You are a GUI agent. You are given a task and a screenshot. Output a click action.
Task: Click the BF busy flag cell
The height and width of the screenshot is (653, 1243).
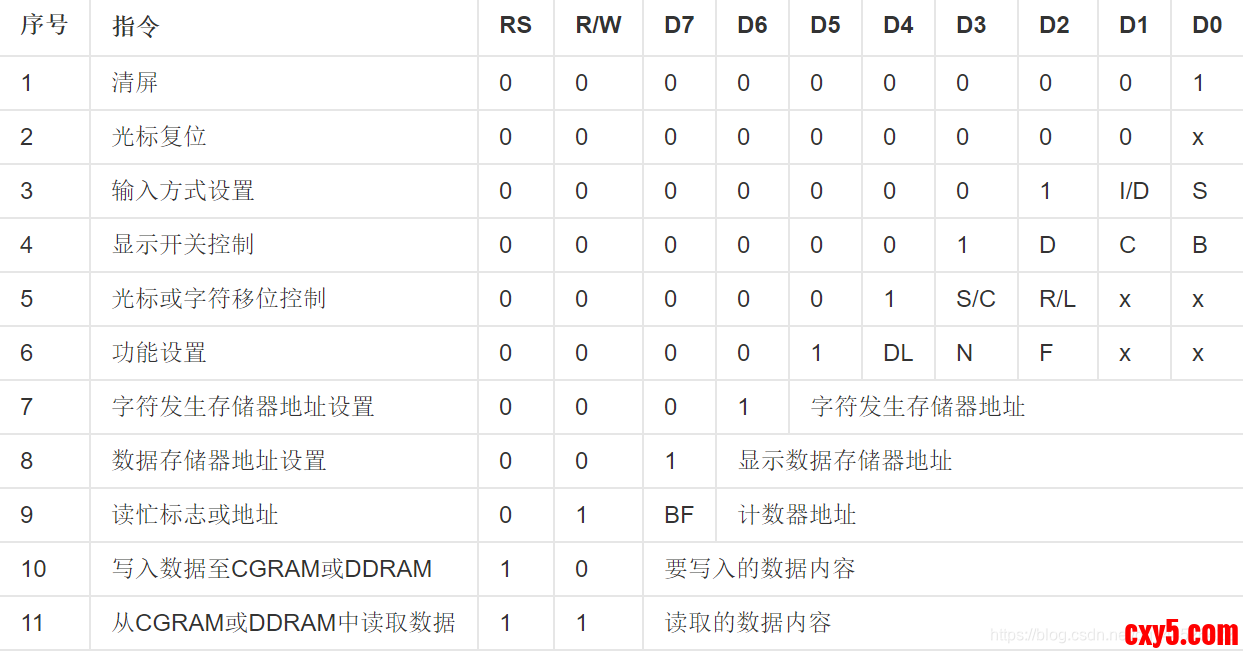click(x=679, y=515)
